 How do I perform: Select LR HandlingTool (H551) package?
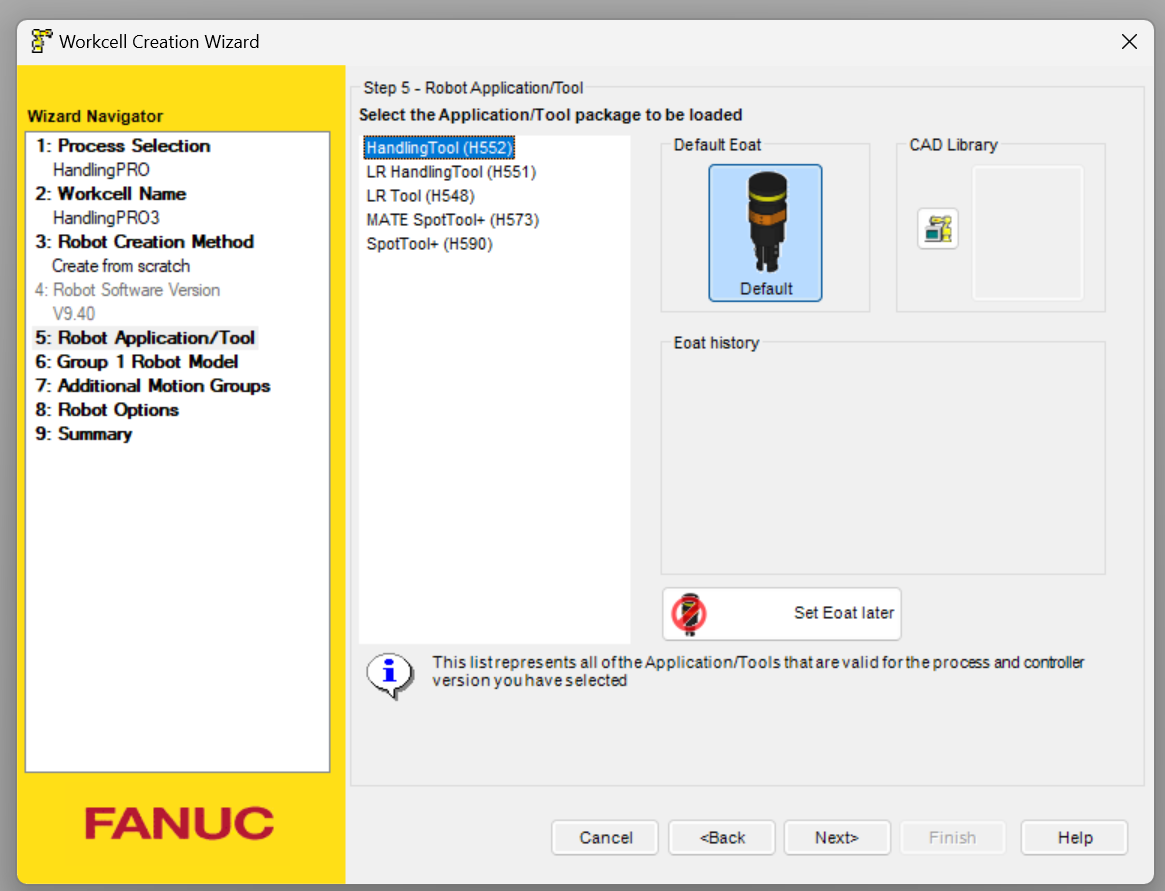point(451,172)
